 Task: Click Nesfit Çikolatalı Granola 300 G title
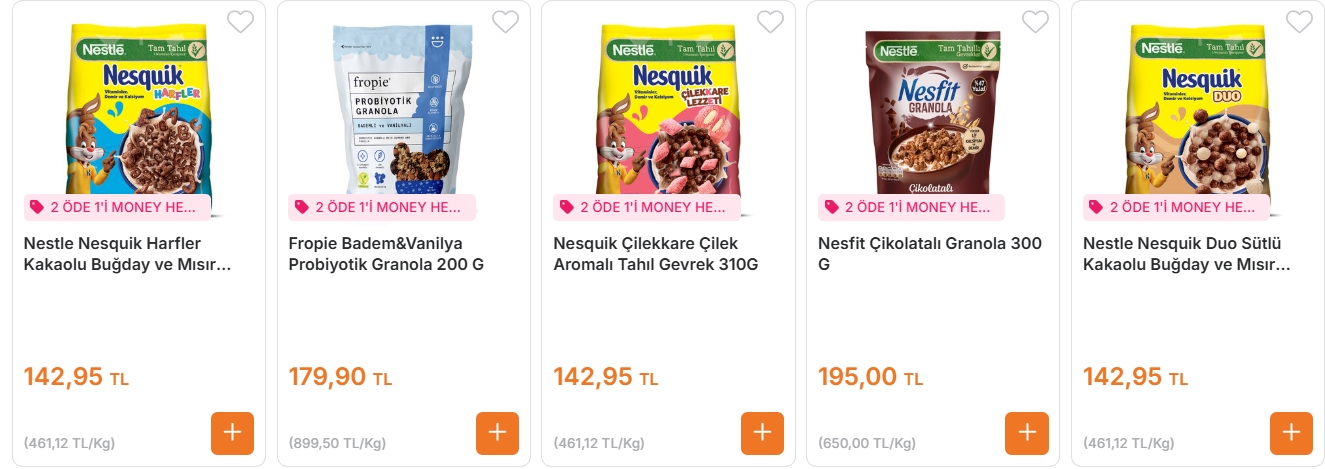coord(929,254)
